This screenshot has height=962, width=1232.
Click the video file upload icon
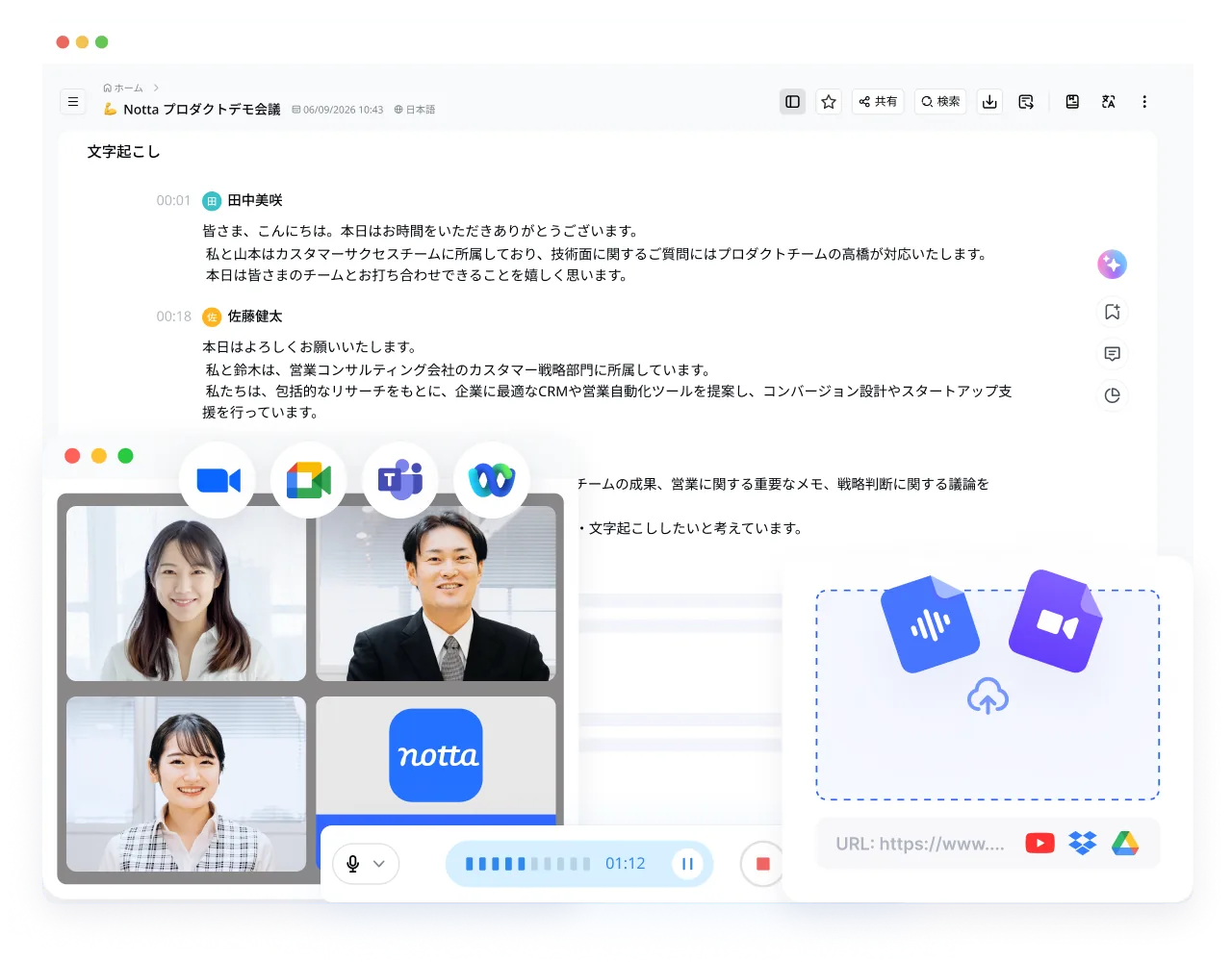[x=1056, y=621]
